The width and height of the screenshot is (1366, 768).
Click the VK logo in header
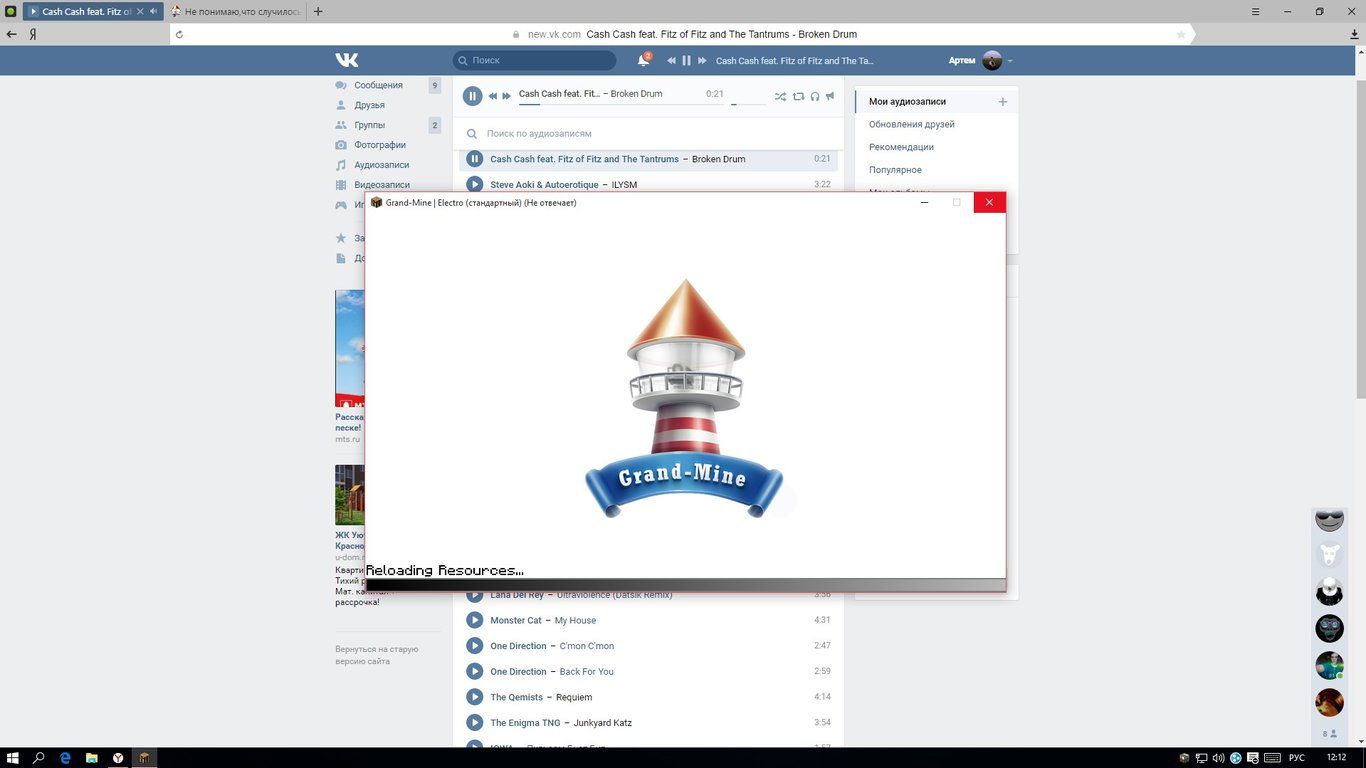coord(347,60)
